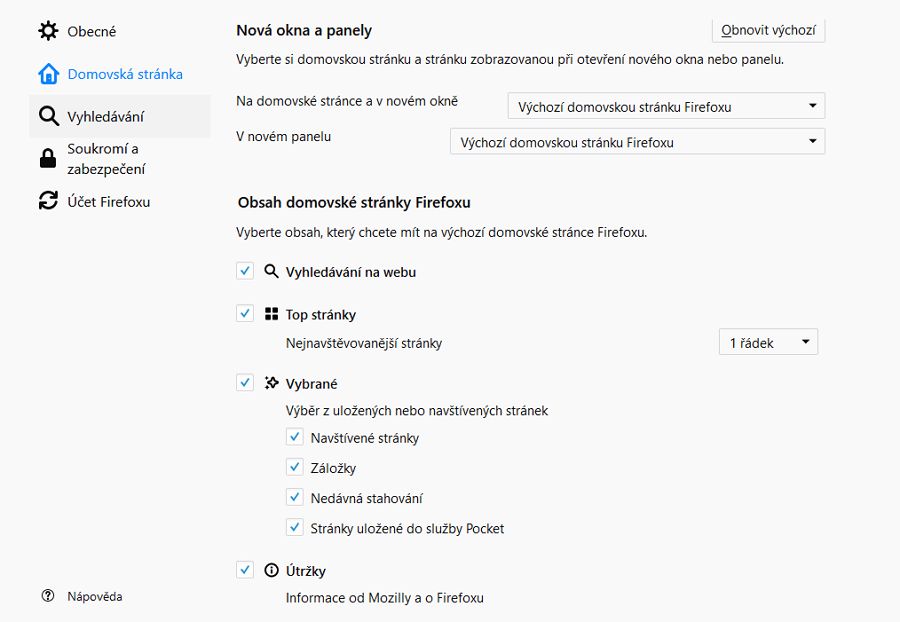
Task: Uncheck the Vyhledávání na webu checkbox
Action: pyautogui.click(x=245, y=271)
